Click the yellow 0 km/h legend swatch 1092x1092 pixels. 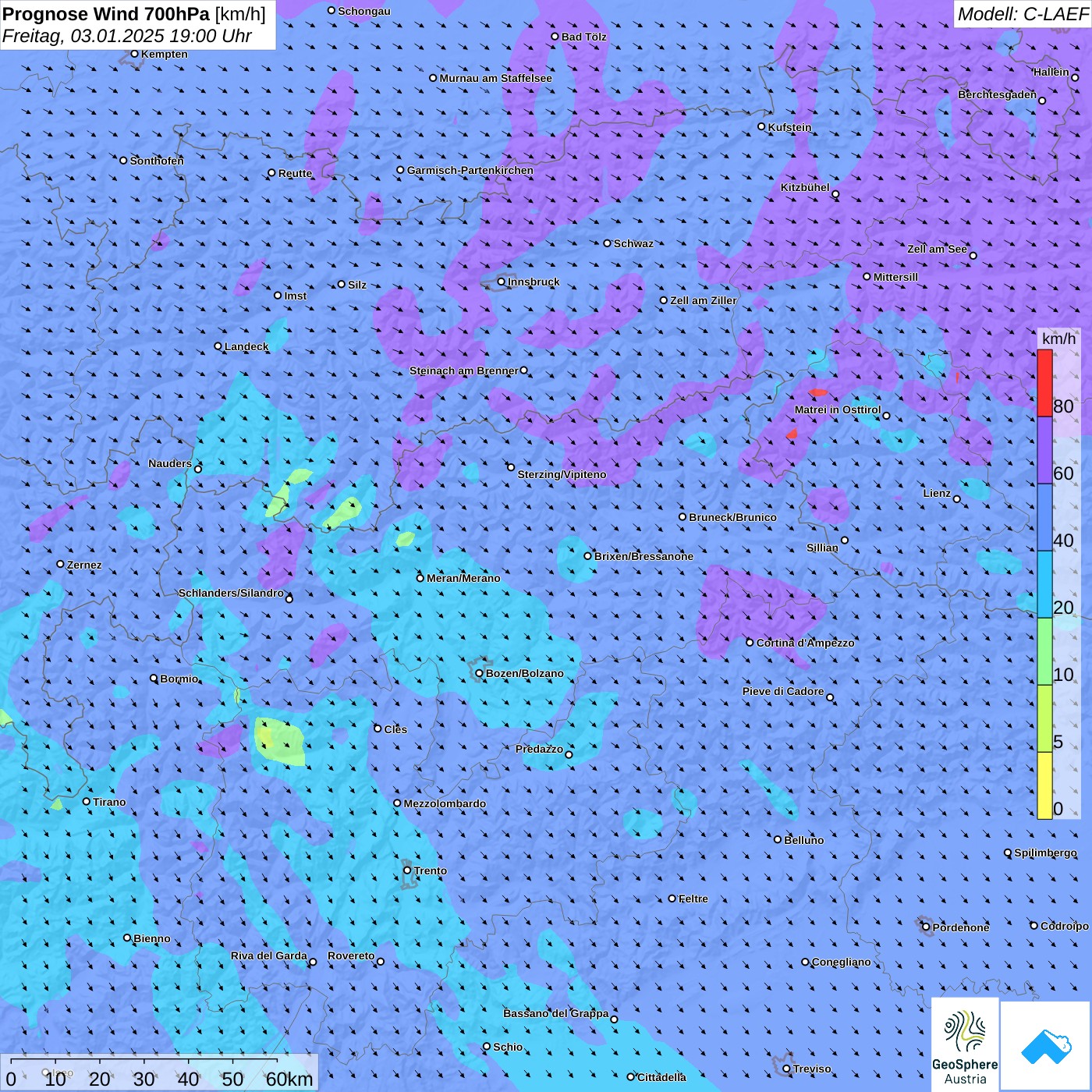1044,785
